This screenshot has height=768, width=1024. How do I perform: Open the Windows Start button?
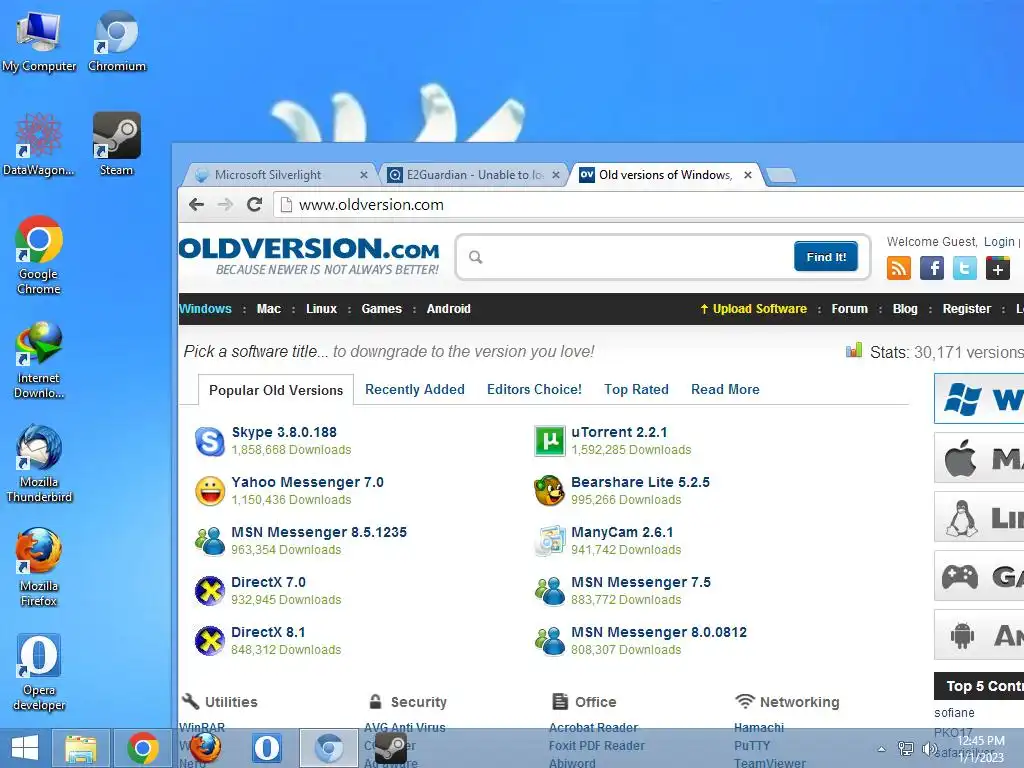(25, 748)
